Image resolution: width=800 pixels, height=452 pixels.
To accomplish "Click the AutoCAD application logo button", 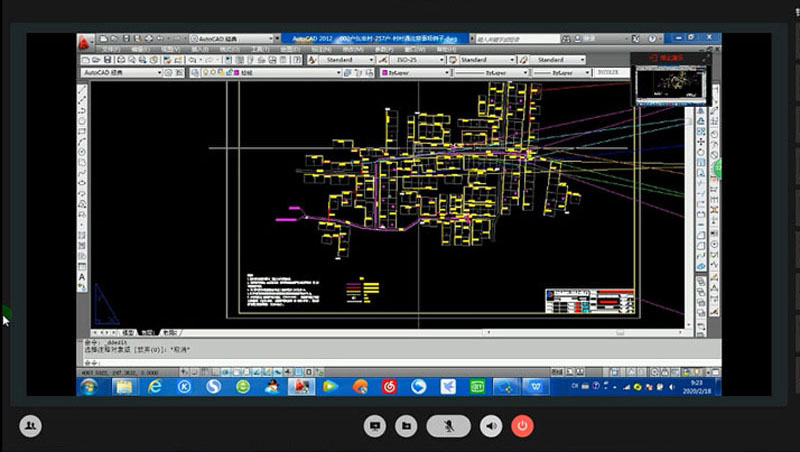I will (x=85, y=40).
